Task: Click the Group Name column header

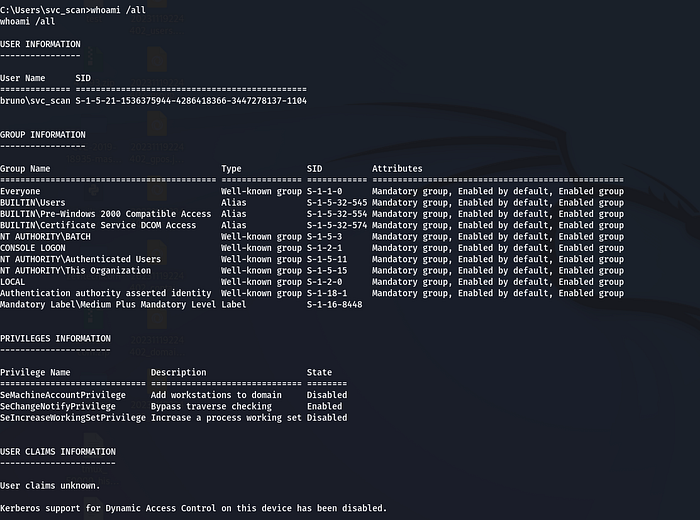Action: point(25,169)
